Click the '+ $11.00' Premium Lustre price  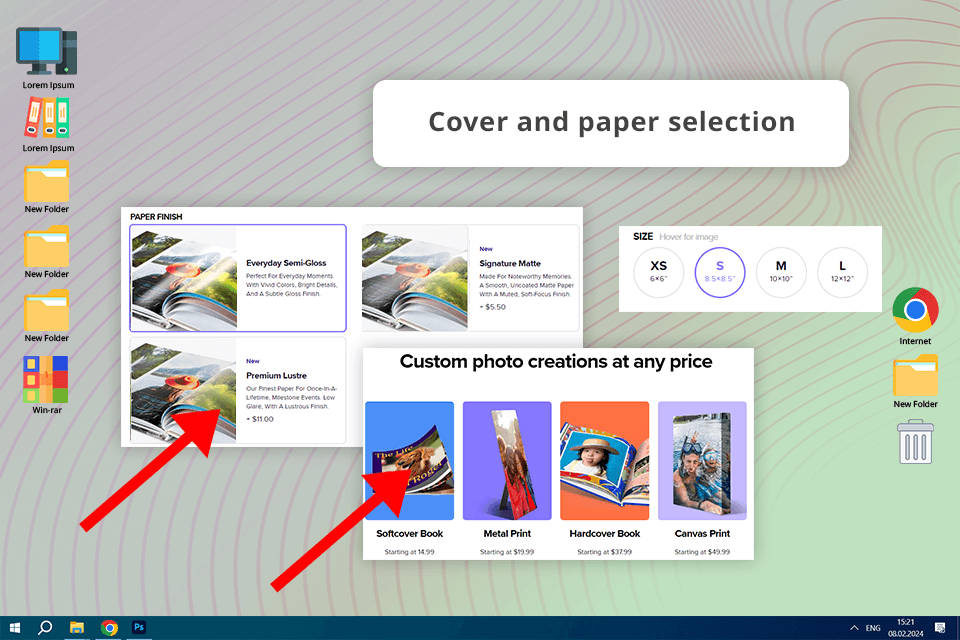pos(260,419)
